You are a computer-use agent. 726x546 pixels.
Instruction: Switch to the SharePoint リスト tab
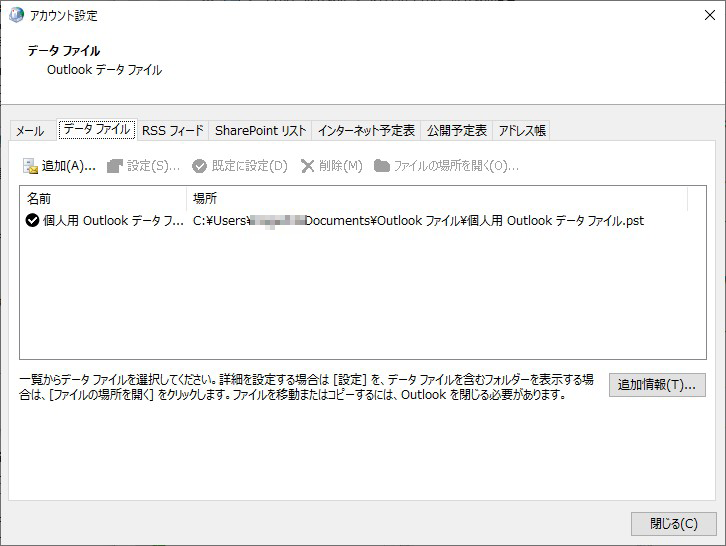[x=261, y=131]
